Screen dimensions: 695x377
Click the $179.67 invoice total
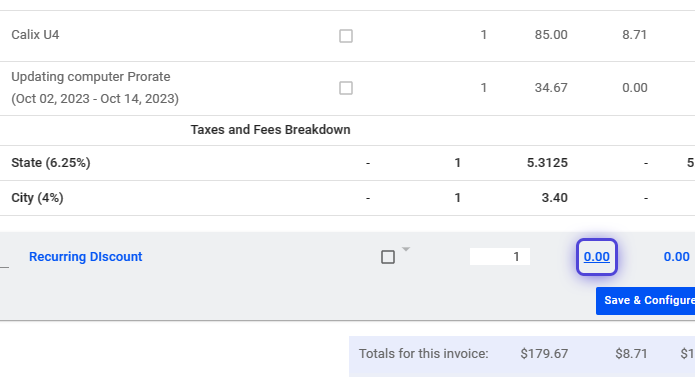[x=544, y=354]
